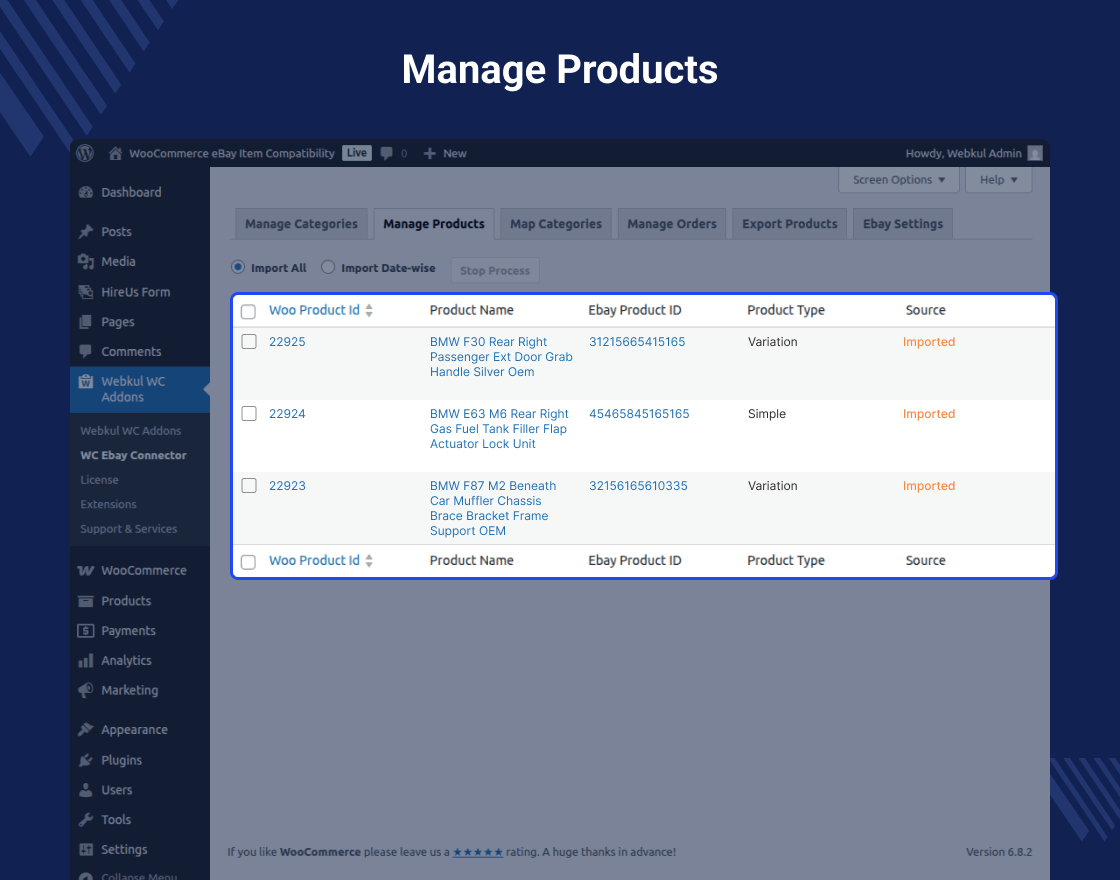This screenshot has width=1120, height=880.
Task: Open eBay ID 32156165610335 link
Action: (639, 486)
